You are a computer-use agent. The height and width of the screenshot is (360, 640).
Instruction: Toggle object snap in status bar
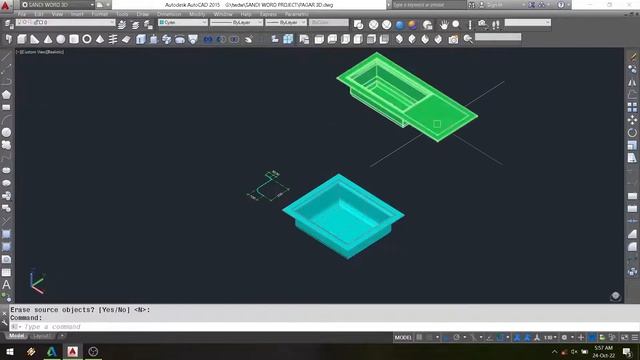tap(500, 337)
